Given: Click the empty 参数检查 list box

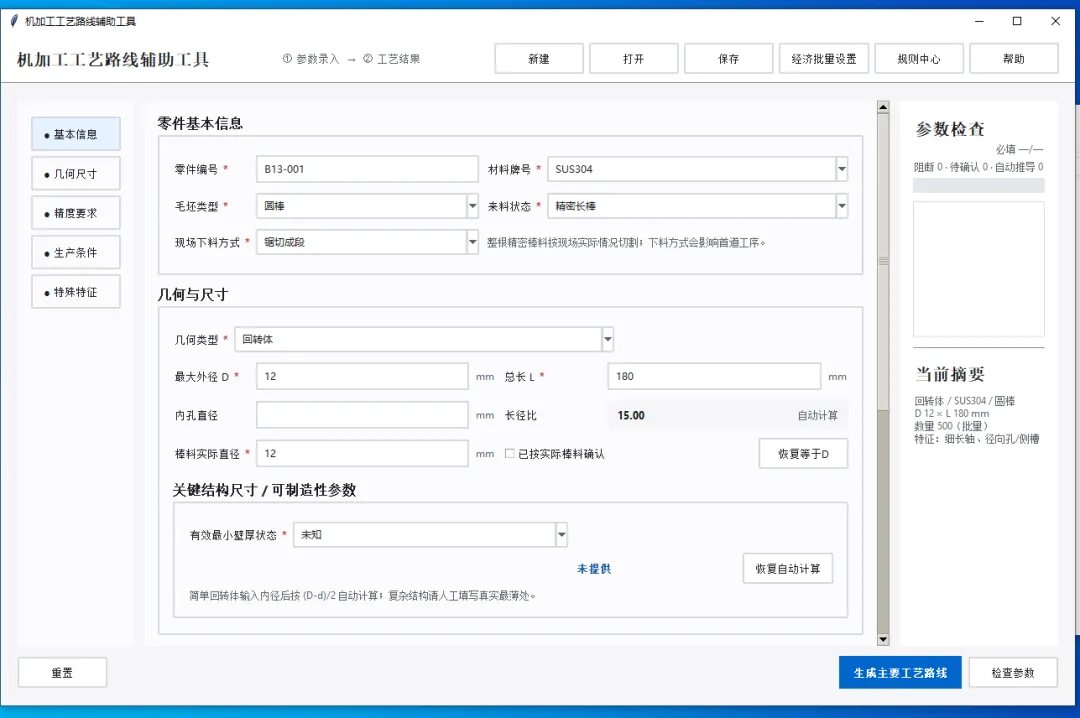Looking at the screenshot, I should pyautogui.click(x=979, y=269).
